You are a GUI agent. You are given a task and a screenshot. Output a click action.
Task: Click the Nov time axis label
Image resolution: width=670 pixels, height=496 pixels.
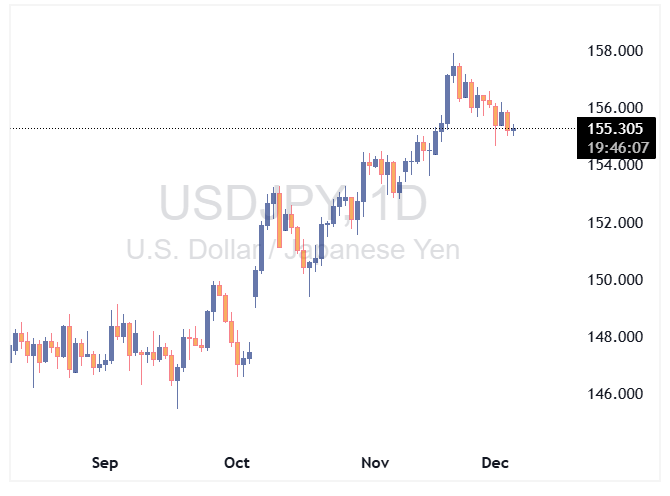375,463
